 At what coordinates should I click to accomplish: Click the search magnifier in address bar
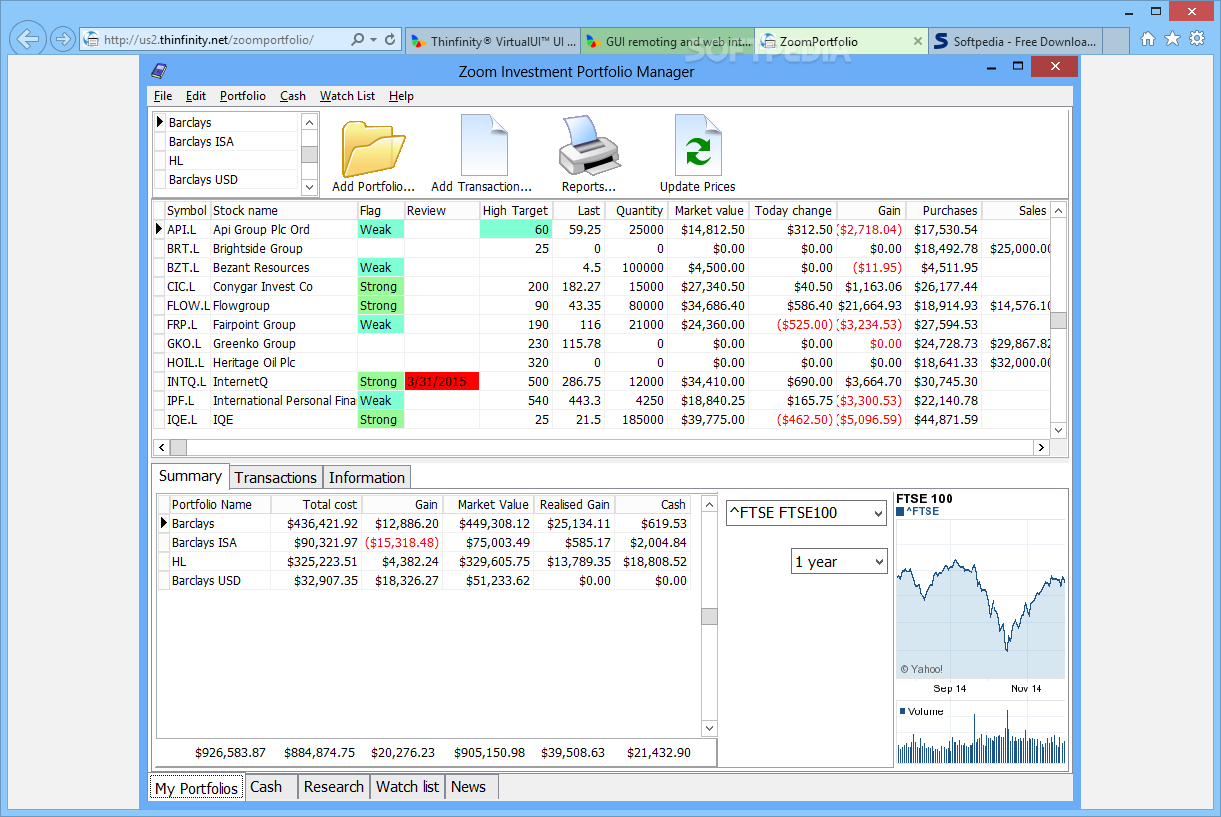tap(358, 40)
